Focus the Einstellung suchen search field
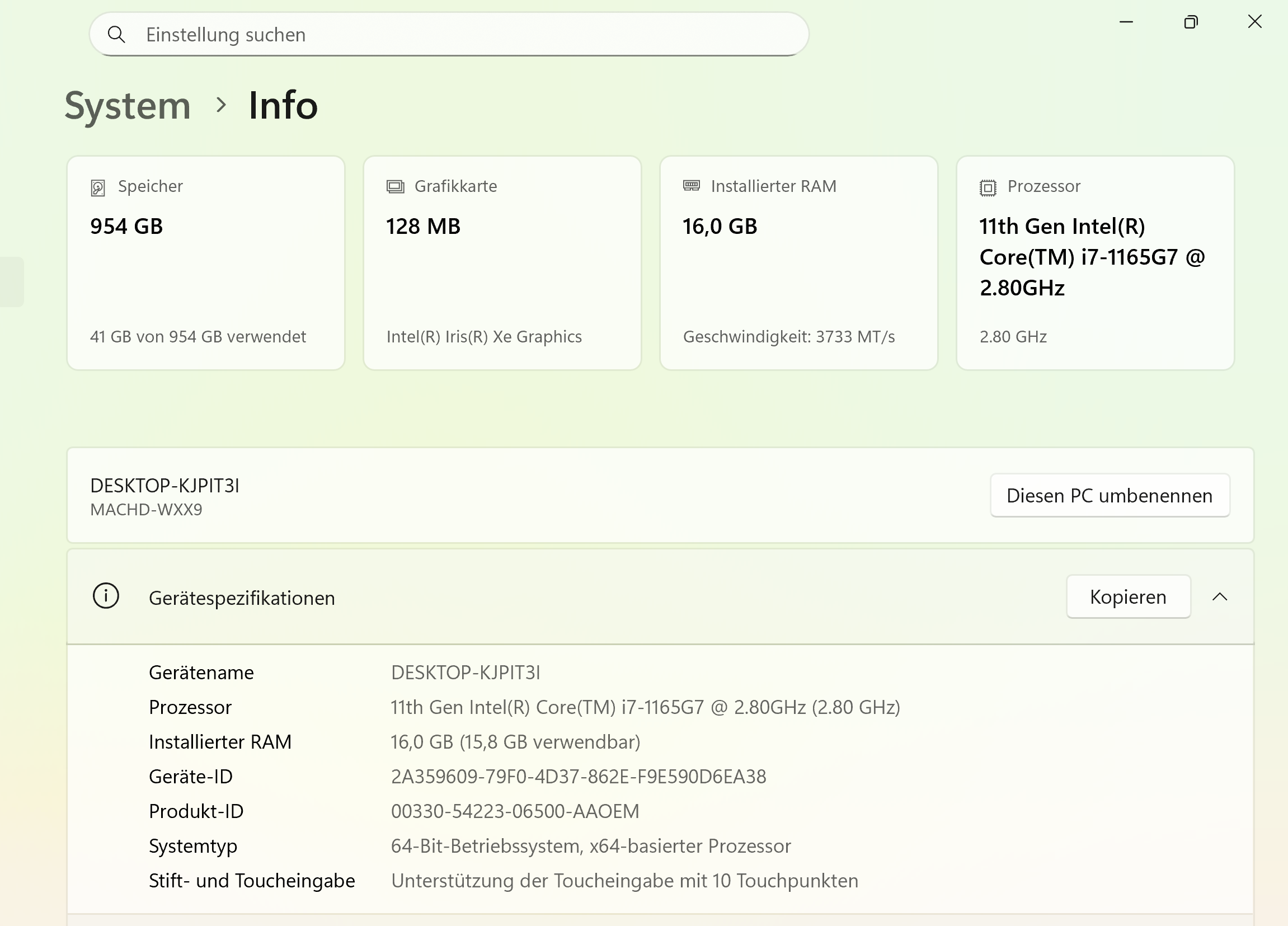Viewport: 1288px width, 926px height. [449, 35]
